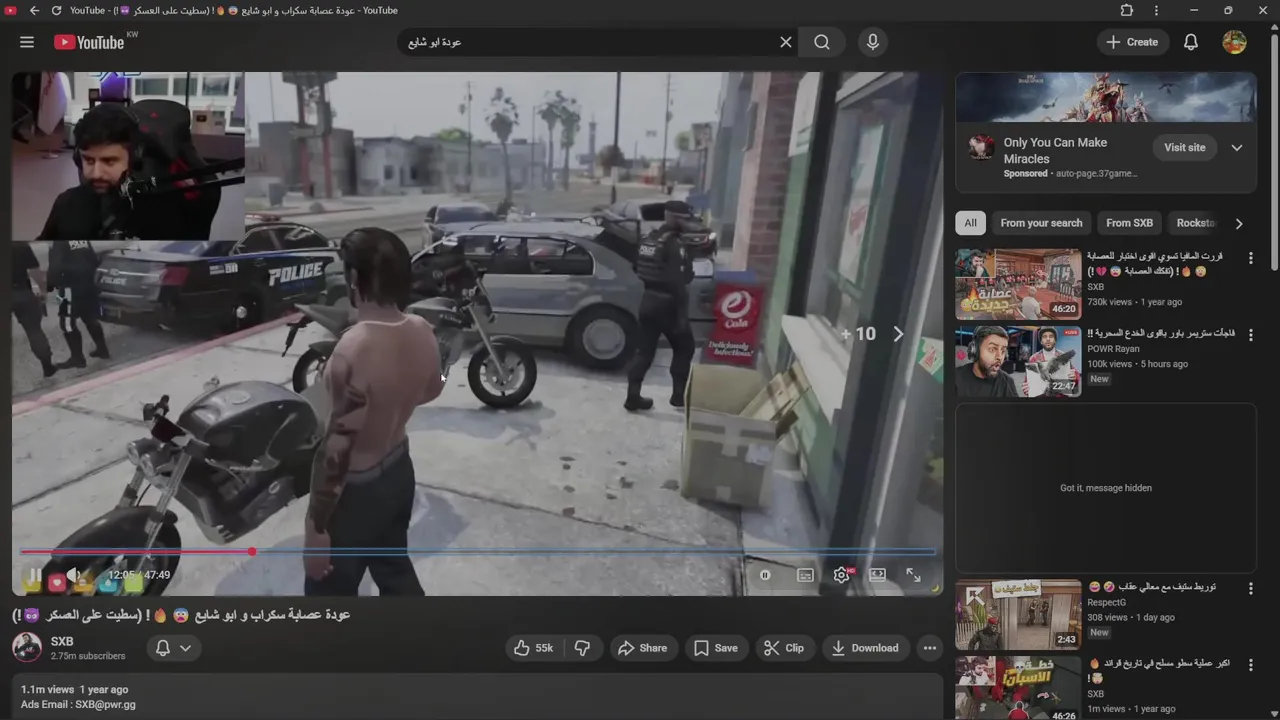Switch player to theater mode
Image resolution: width=1280 pixels, height=720 pixels.
point(877,575)
